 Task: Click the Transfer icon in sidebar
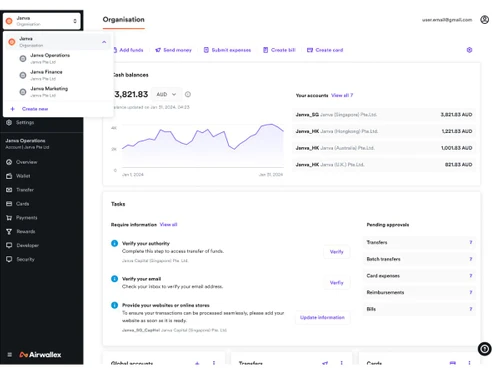point(9,190)
